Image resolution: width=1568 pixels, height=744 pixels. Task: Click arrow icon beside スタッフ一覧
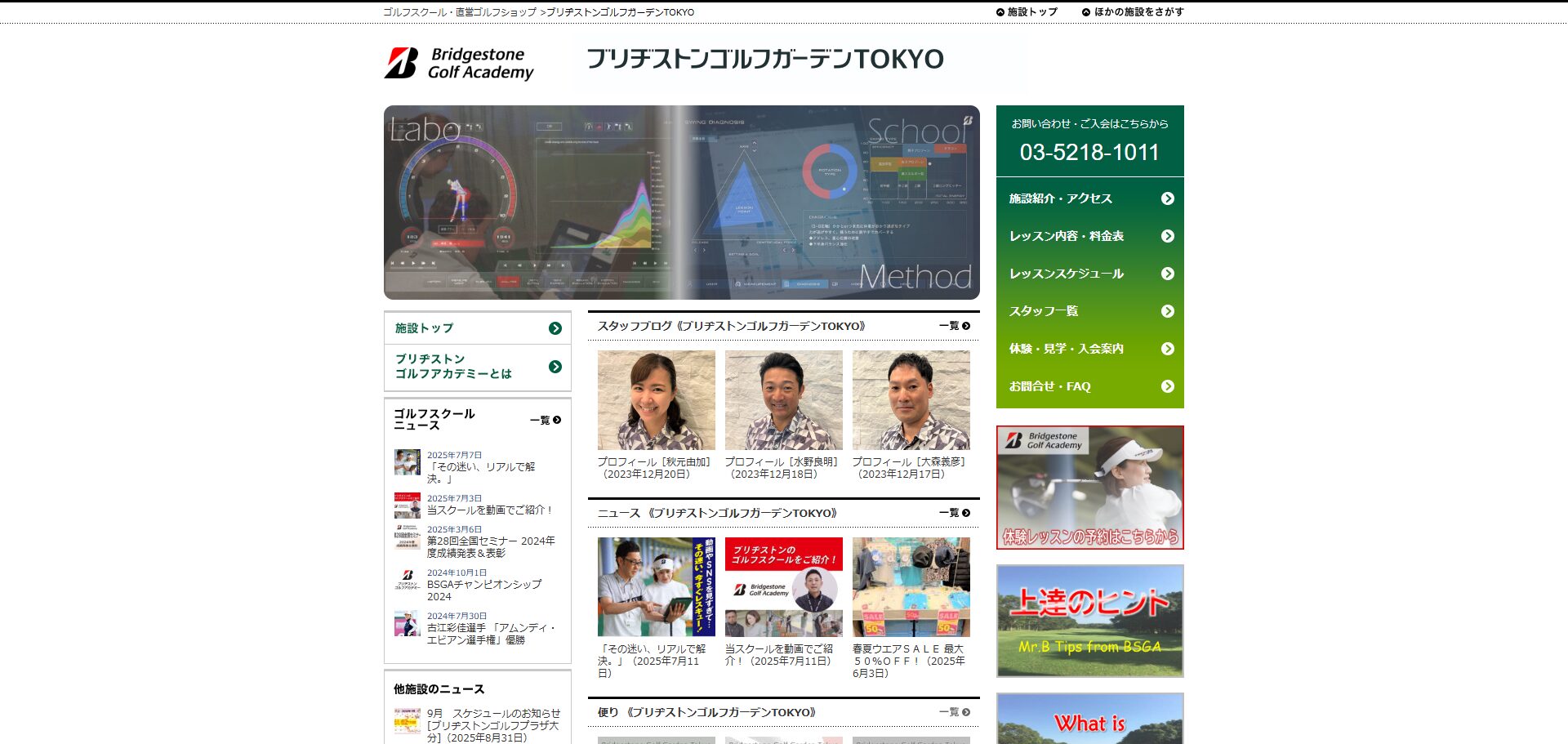(1167, 311)
